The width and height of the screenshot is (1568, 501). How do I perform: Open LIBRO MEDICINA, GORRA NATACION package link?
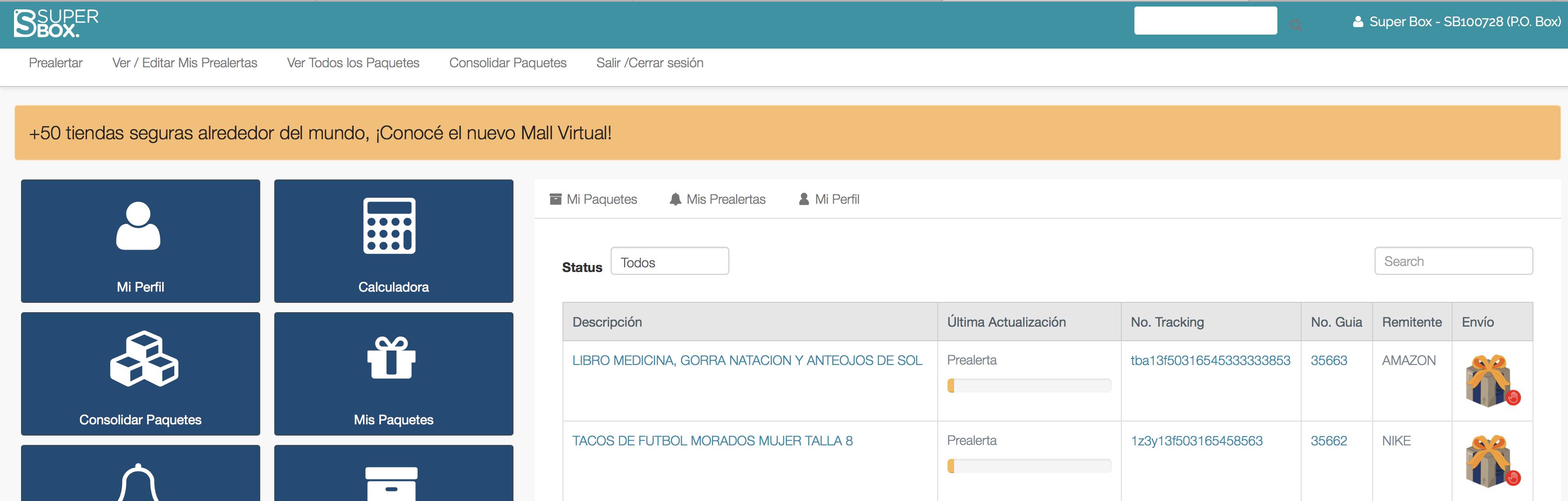tap(747, 360)
